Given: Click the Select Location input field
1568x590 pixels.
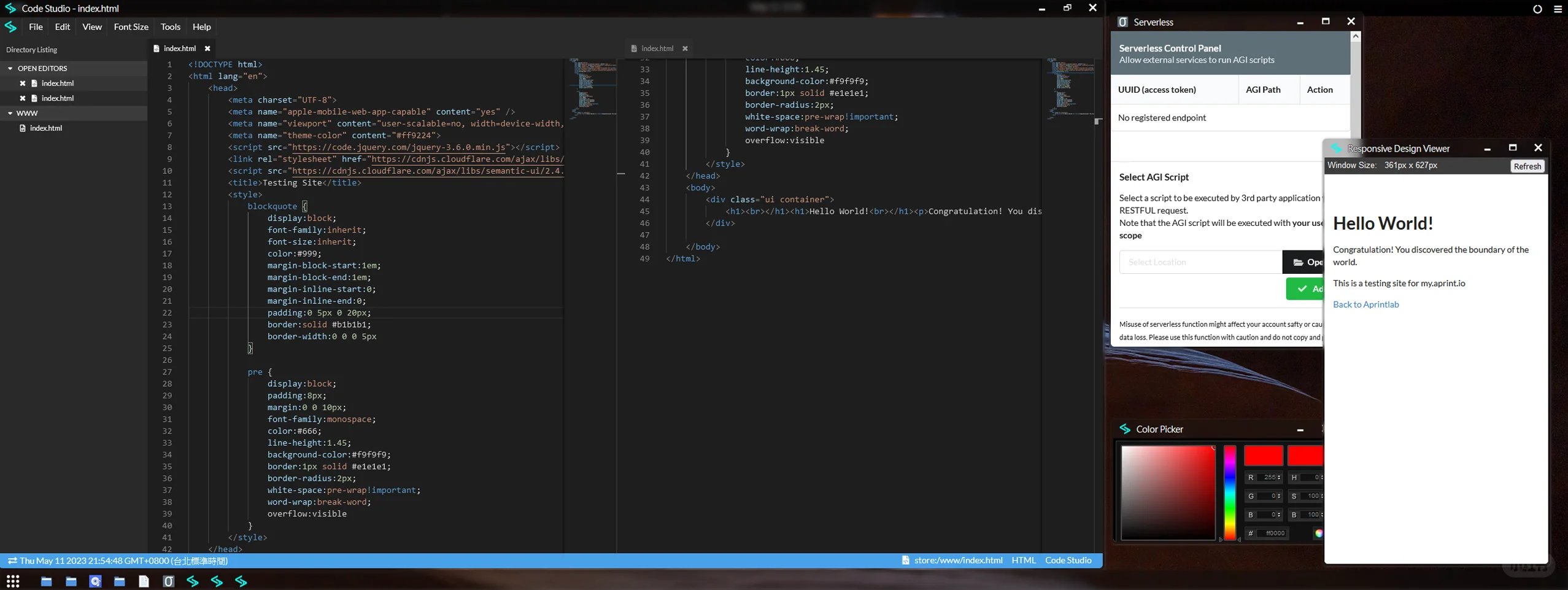Looking at the screenshot, I should 1200,262.
